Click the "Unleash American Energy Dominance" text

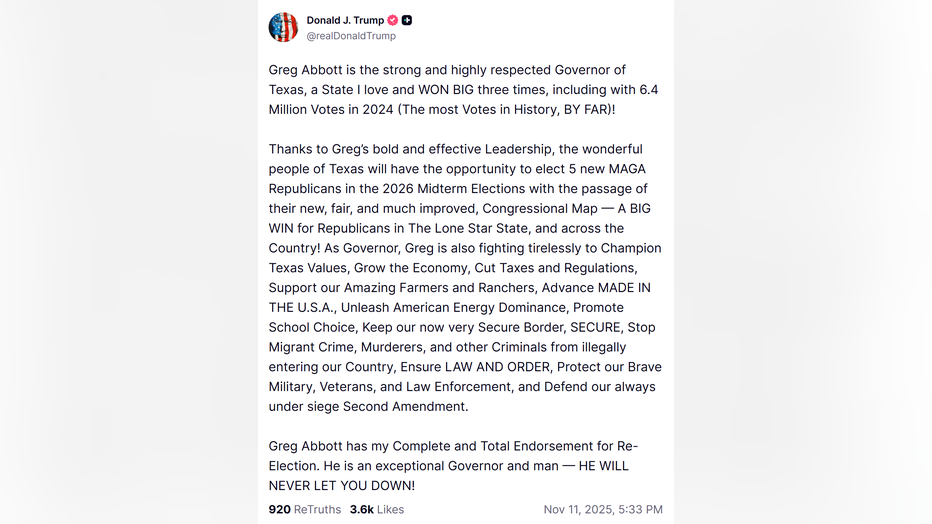(x=455, y=307)
